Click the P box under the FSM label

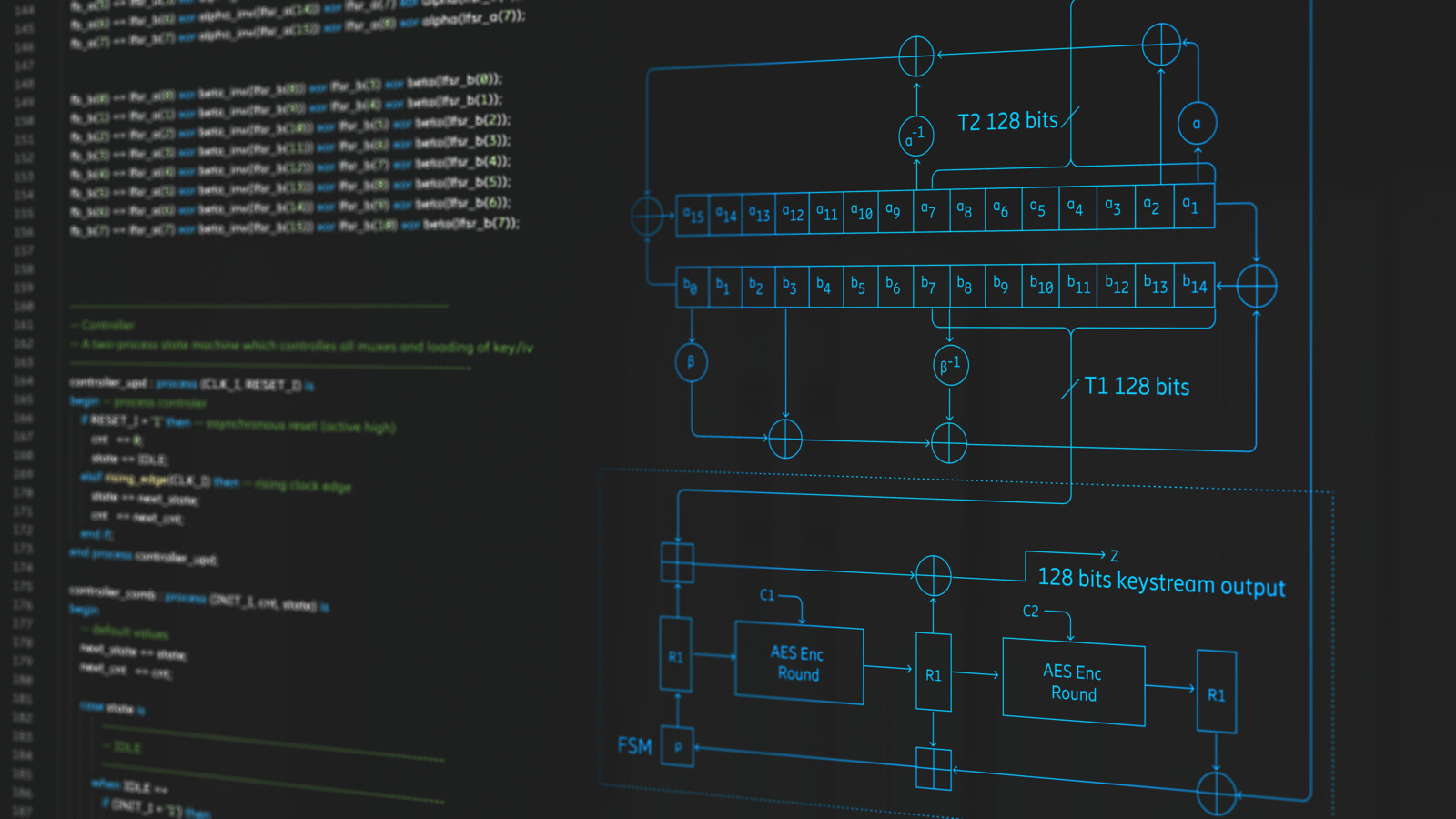(677, 748)
